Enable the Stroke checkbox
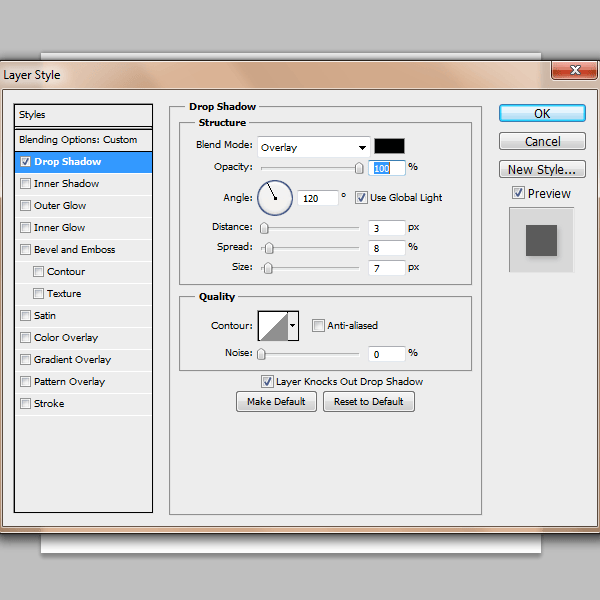 click(25, 404)
